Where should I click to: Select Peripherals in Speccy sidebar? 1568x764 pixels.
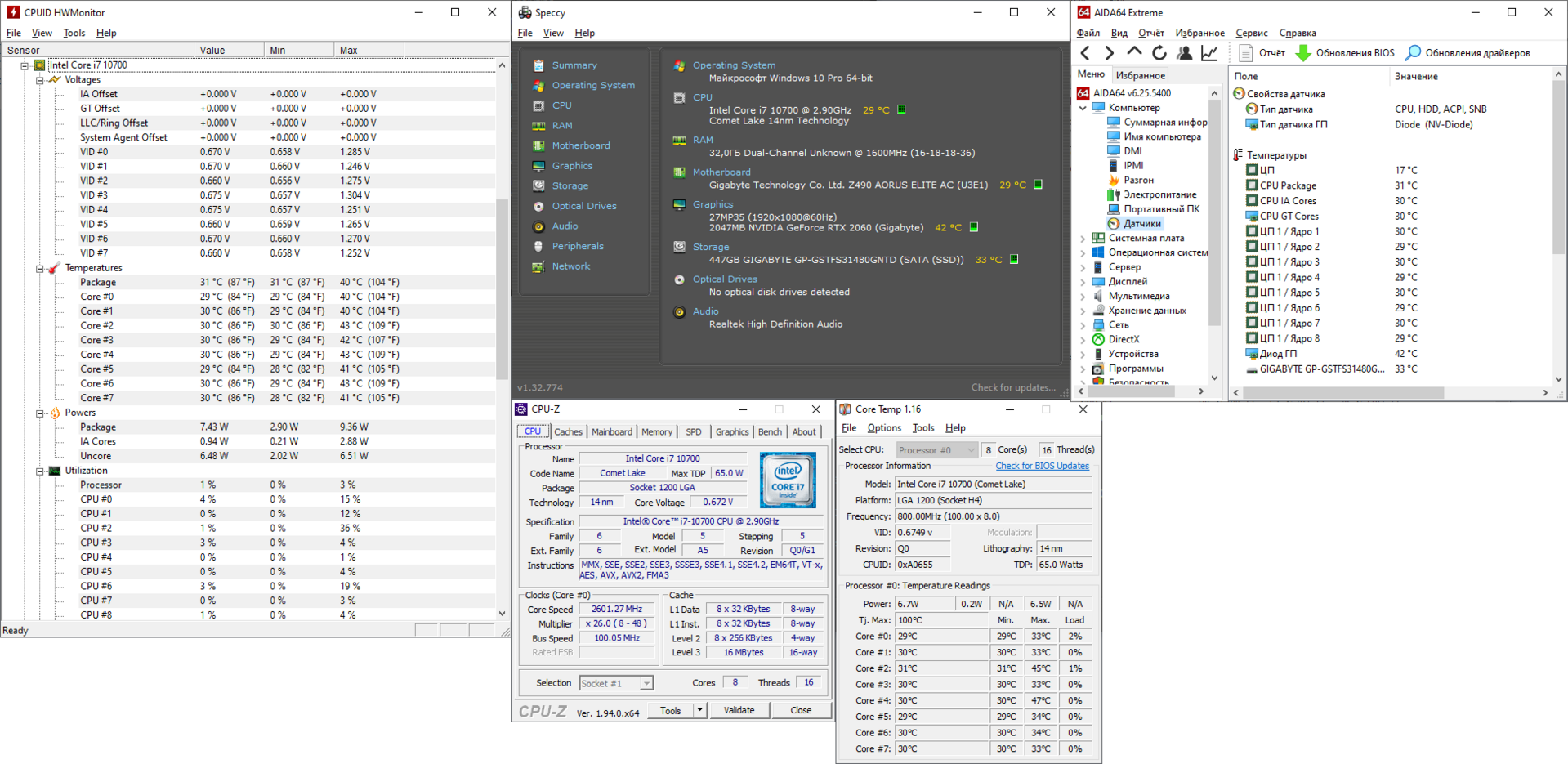click(577, 246)
